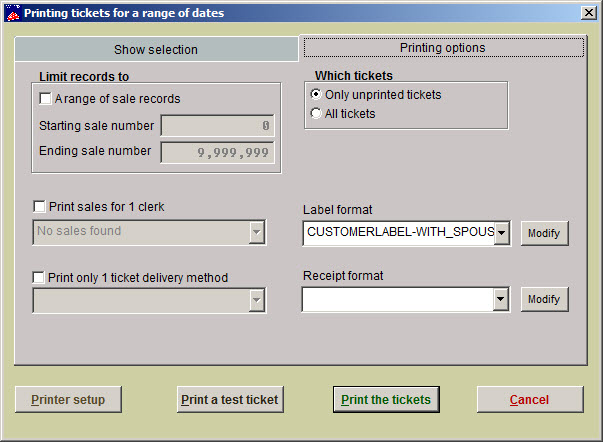Close the Printing tickets dialog
This screenshot has height=442, width=603.
pos(589,13)
